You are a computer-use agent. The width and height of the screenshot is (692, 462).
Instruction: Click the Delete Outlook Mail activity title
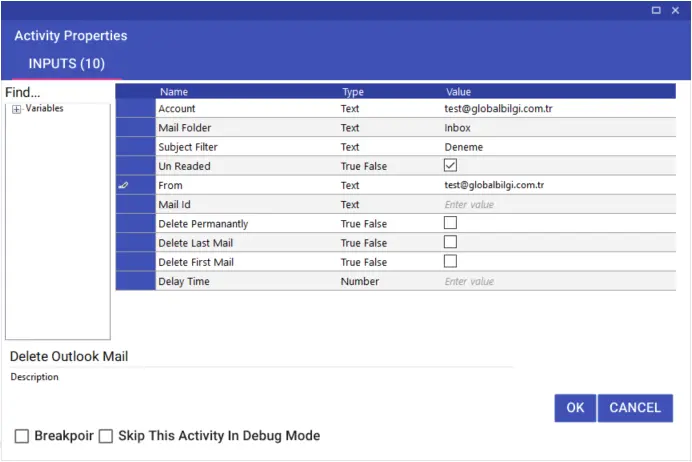[x=69, y=357]
